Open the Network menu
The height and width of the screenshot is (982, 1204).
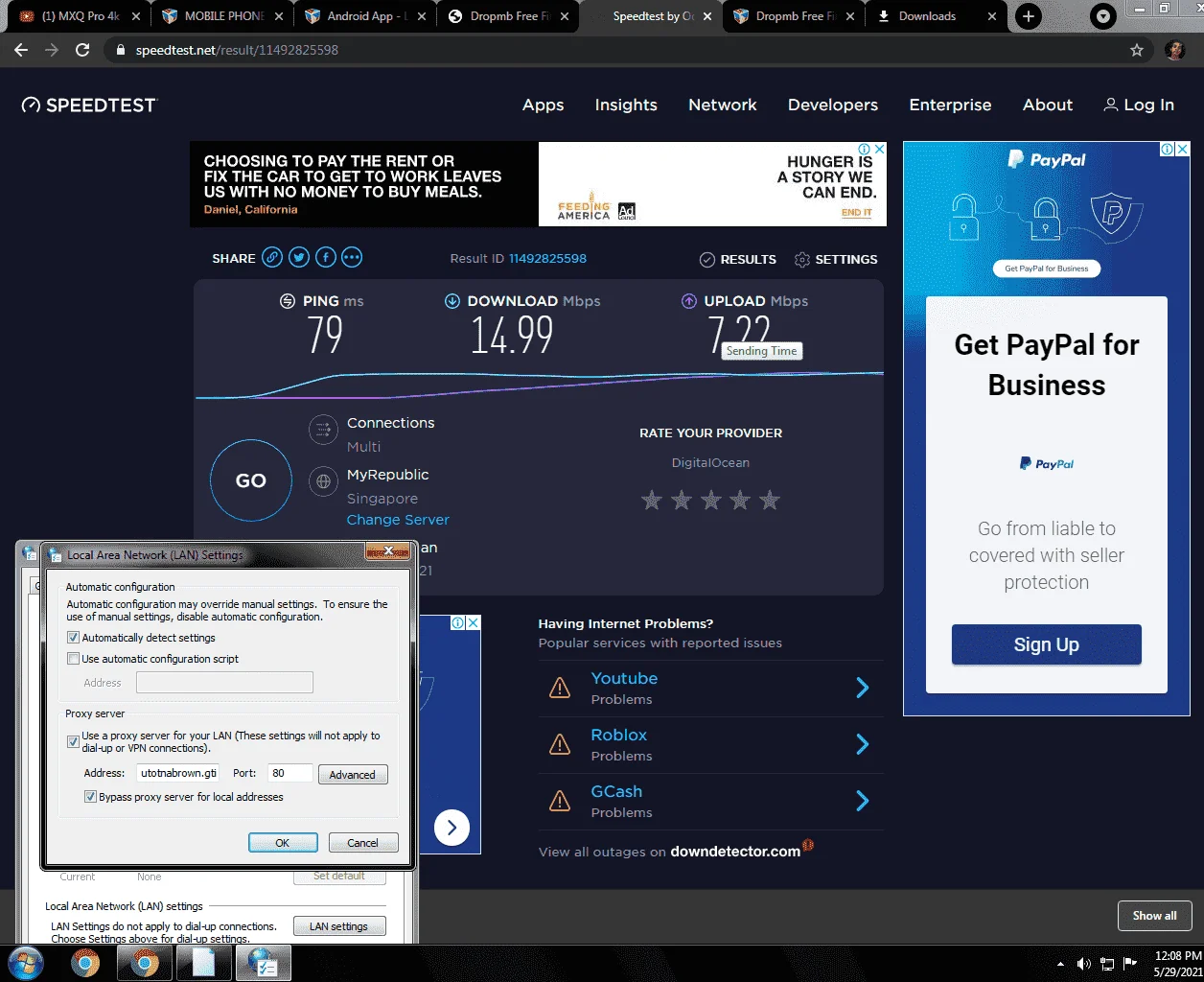[723, 105]
